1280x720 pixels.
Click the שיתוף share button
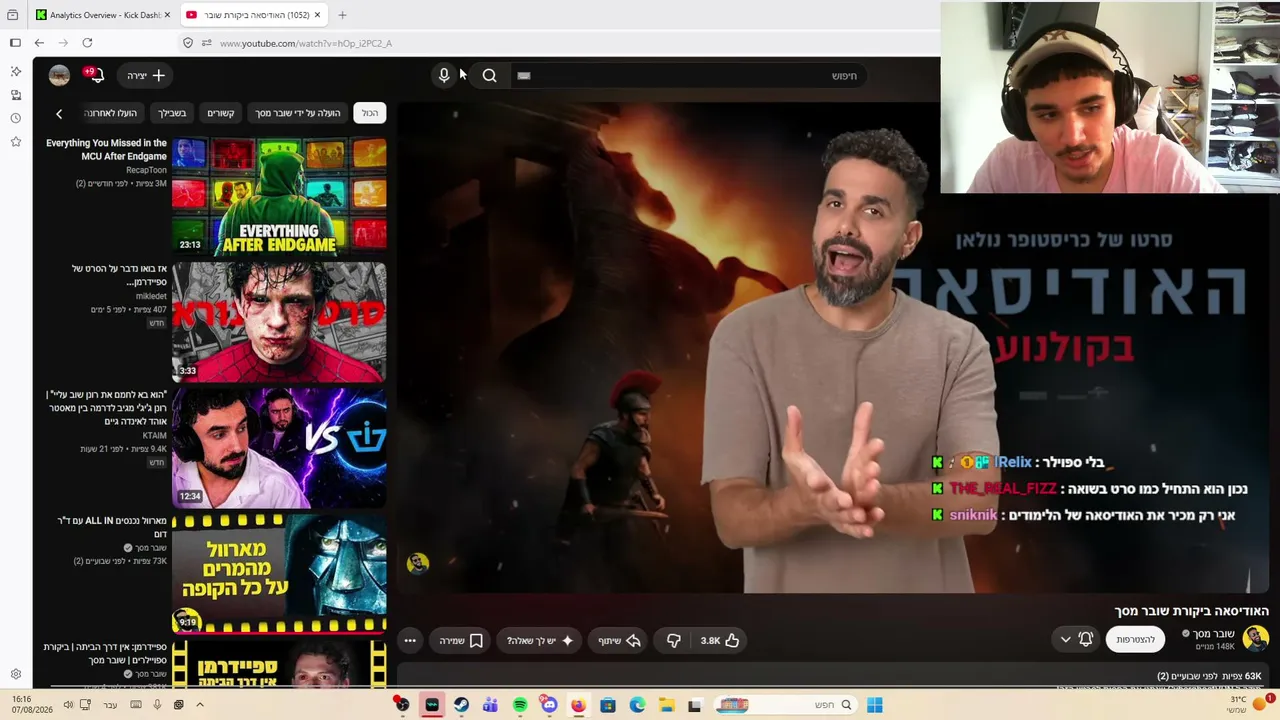pyautogui.click(x=620, y=640)
